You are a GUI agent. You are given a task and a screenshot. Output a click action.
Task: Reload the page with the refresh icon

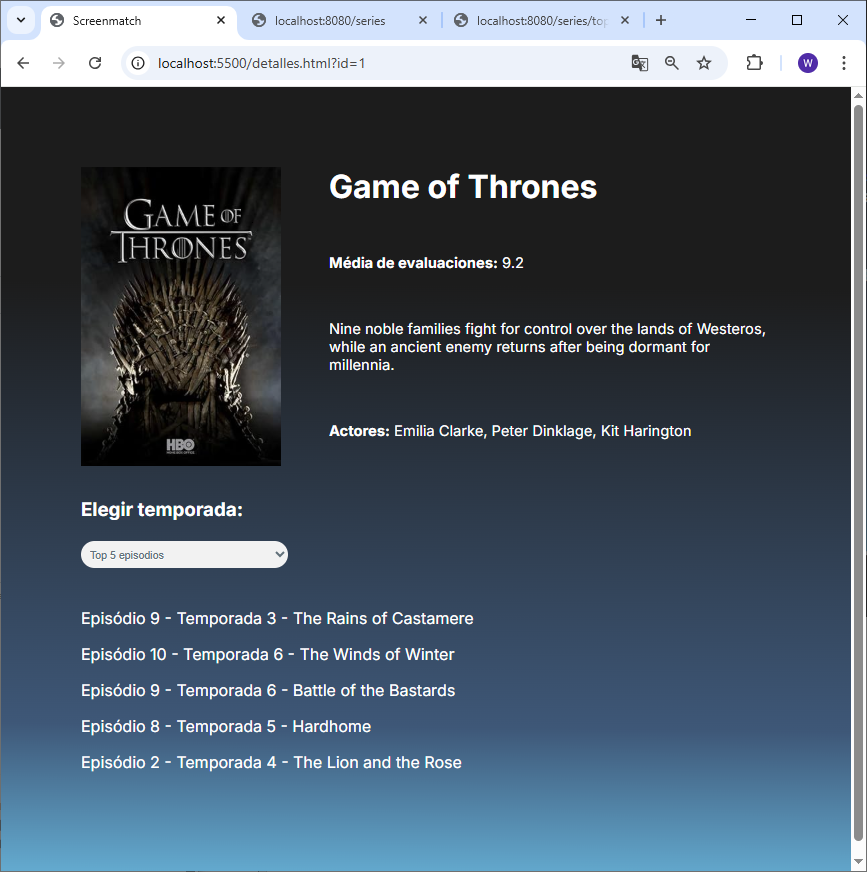(x=95, y=63)
